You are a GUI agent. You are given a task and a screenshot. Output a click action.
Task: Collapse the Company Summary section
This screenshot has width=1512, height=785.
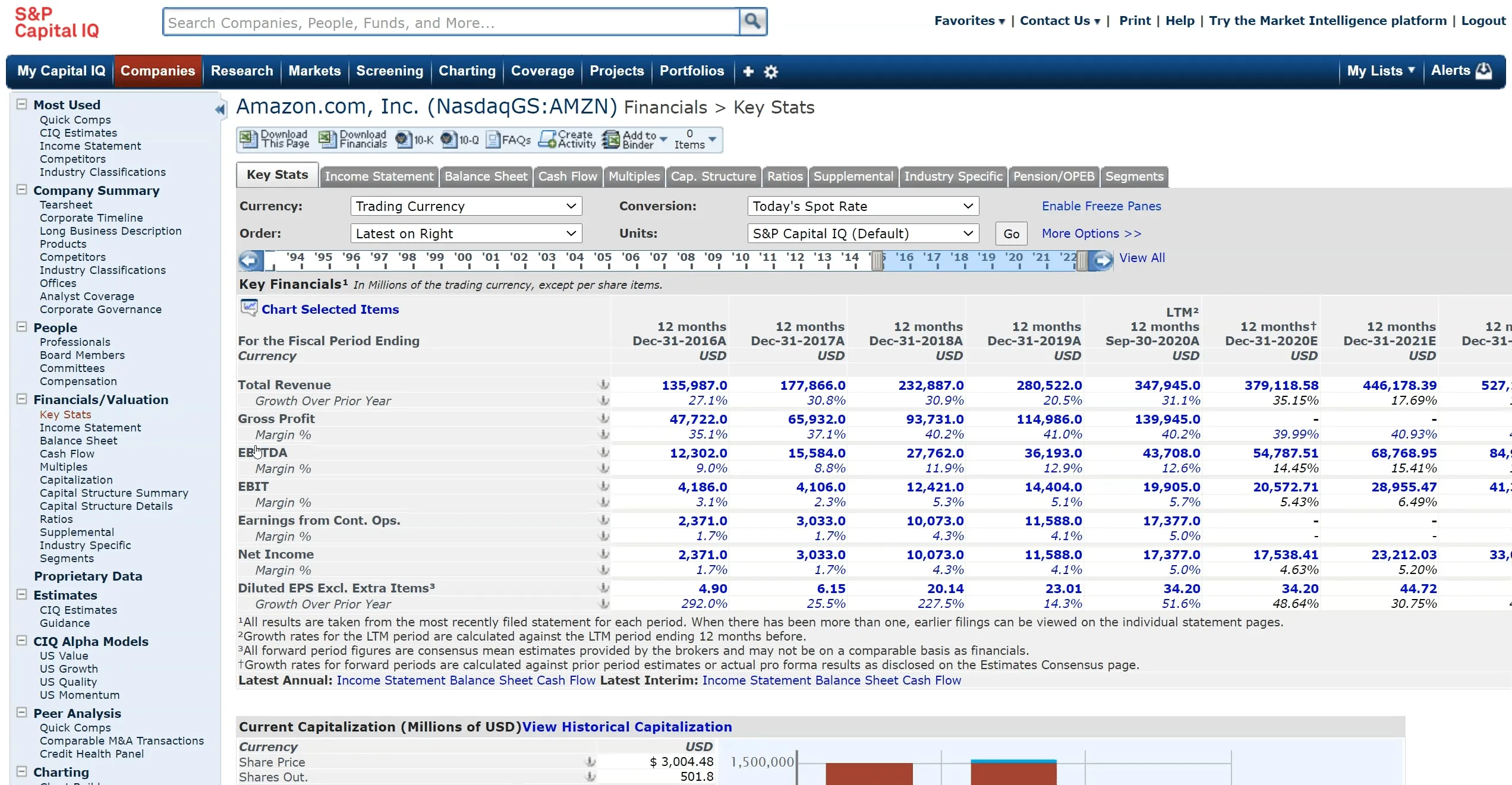(x=22, y=190)
